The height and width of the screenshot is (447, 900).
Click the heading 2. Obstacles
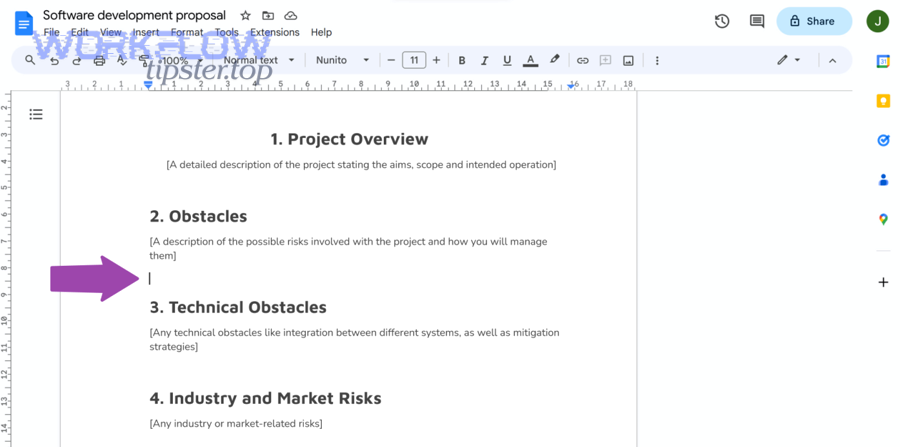[x=198, y=216]
